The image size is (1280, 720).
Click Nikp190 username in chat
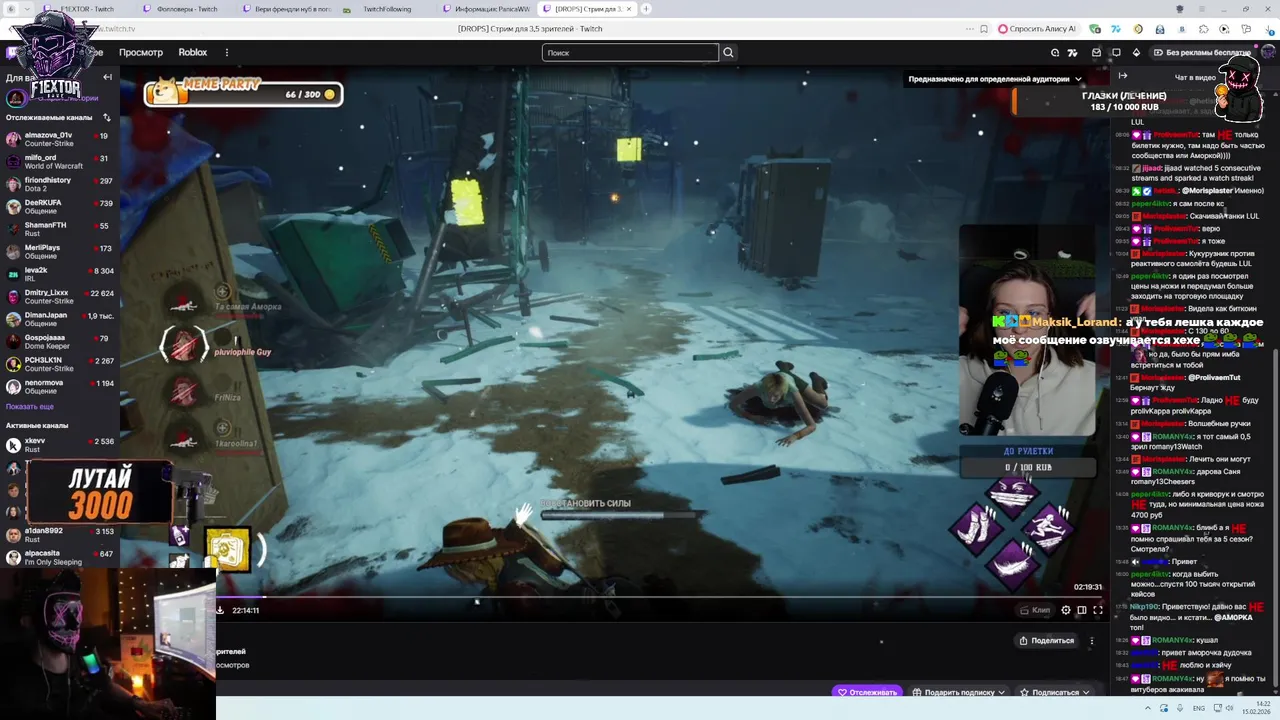tap(1144, 606)
